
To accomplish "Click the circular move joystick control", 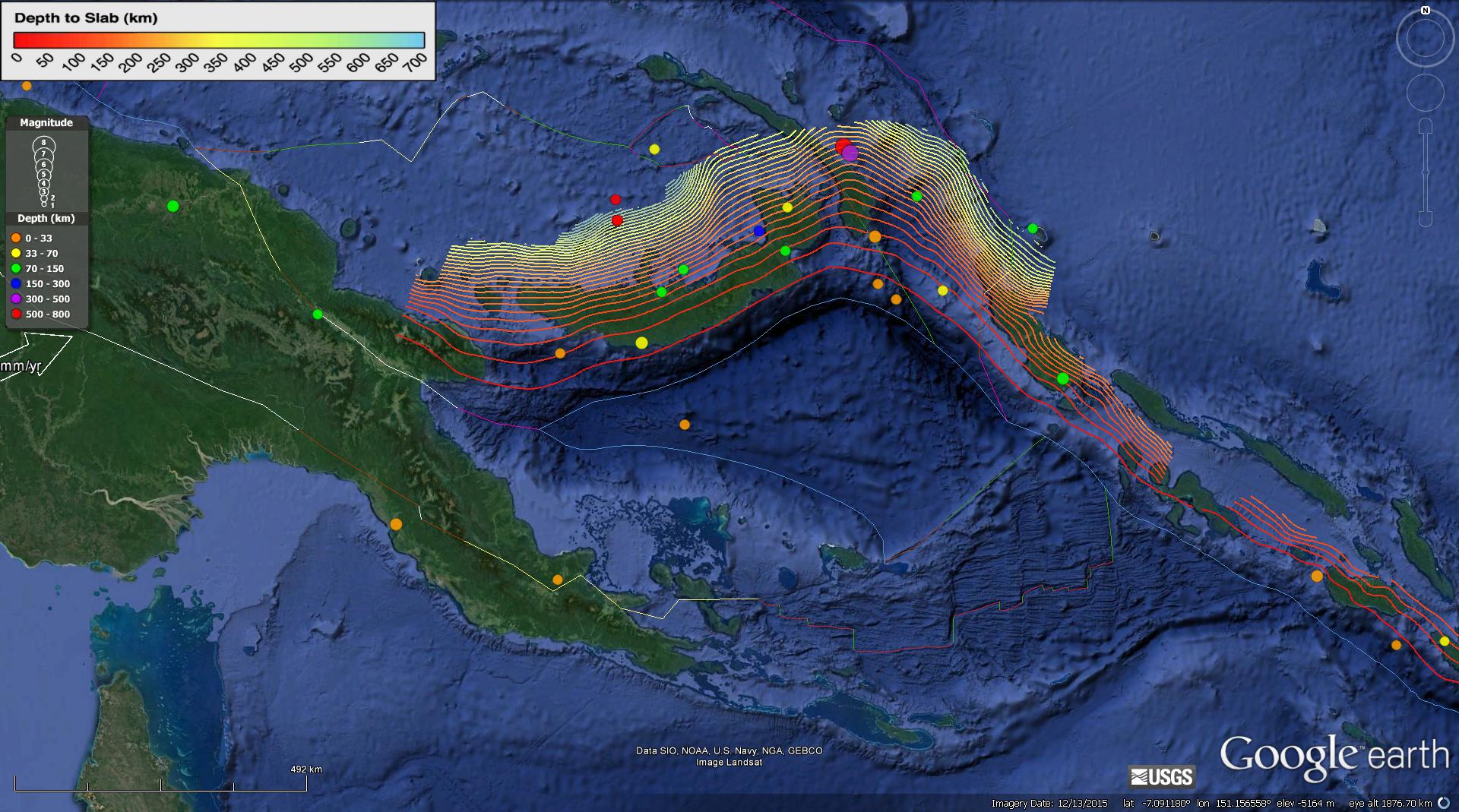I will tap(1425, 93).
